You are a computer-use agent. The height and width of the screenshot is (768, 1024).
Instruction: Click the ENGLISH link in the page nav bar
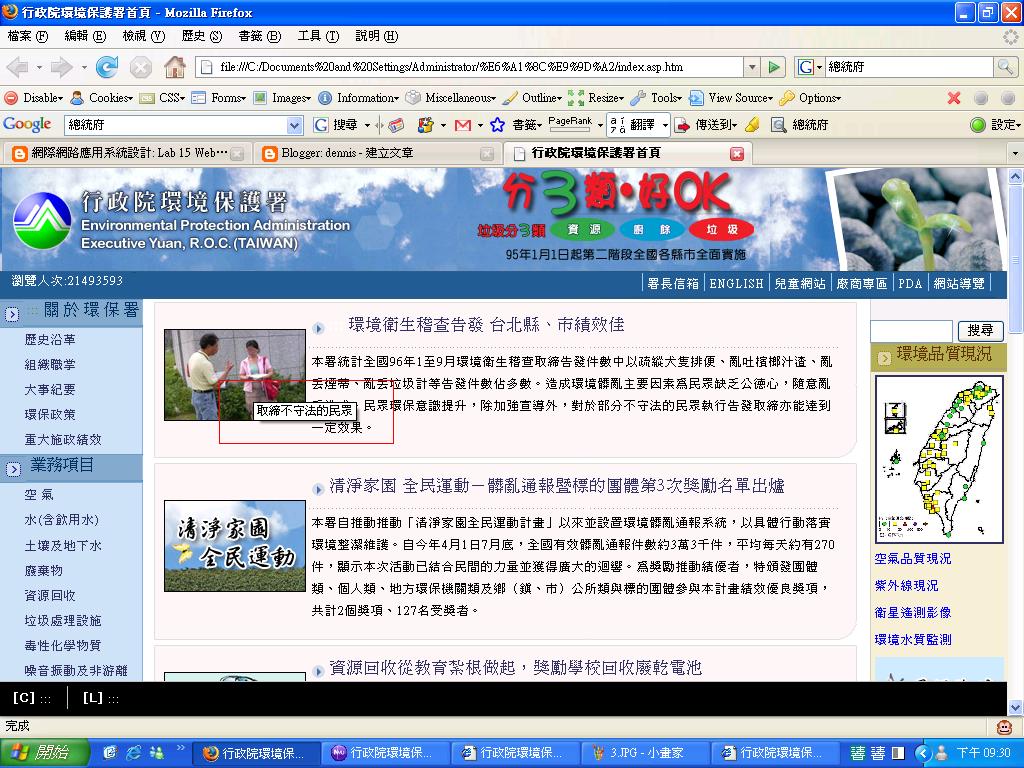736,283
